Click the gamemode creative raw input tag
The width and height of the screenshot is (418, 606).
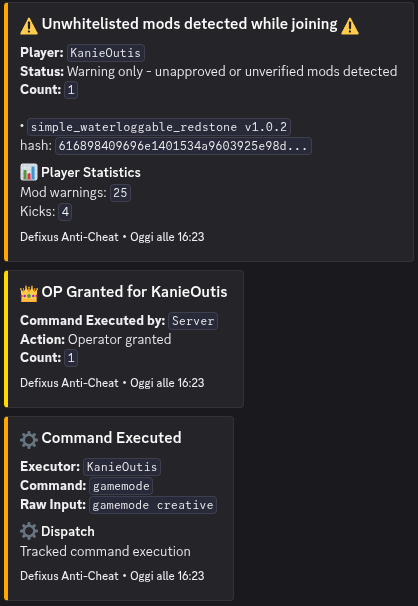(x=153, y=505)
